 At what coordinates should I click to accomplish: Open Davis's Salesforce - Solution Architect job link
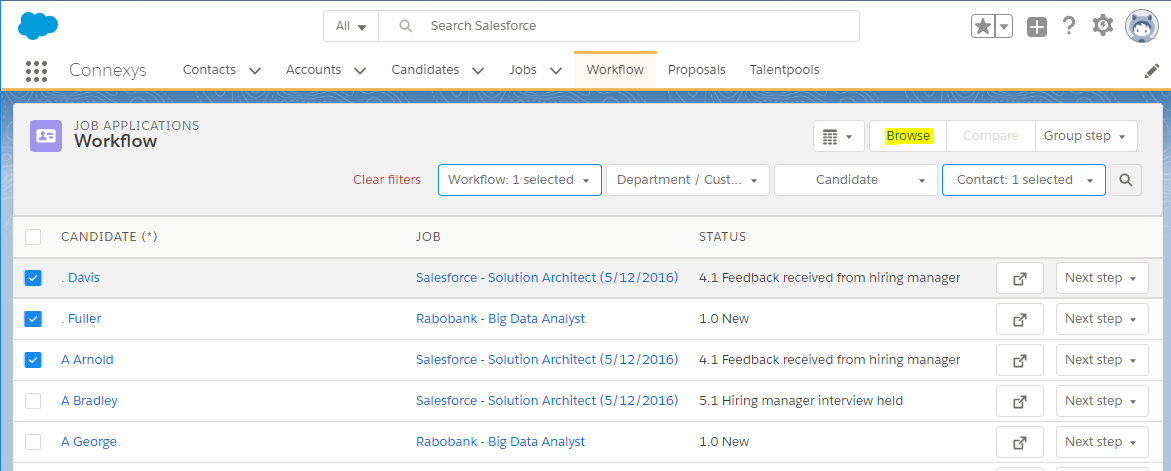coord(547,278)
